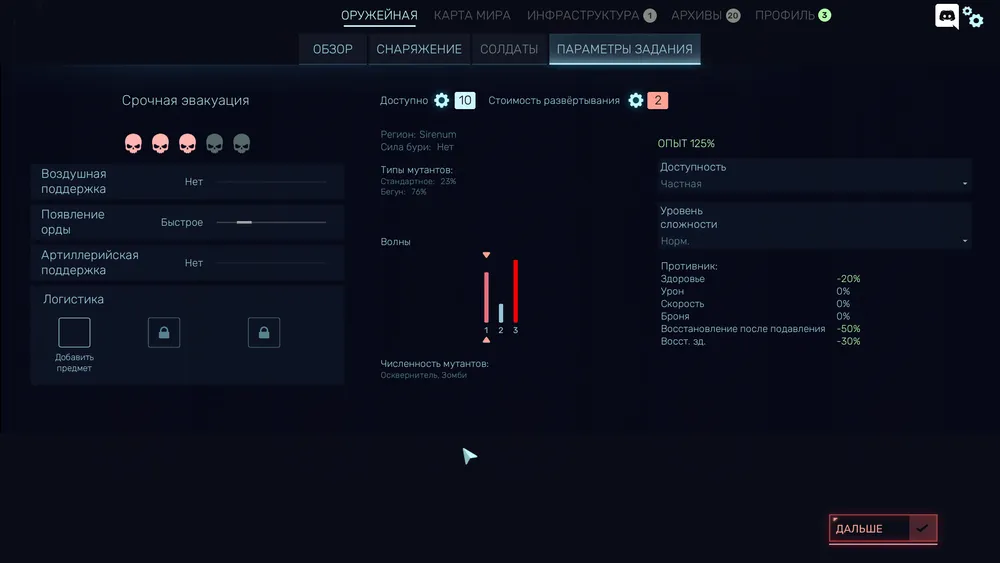Click the Восст. зд. -30% value
This screenshot has height=563, width=1000.
click(x=848, y=341)
